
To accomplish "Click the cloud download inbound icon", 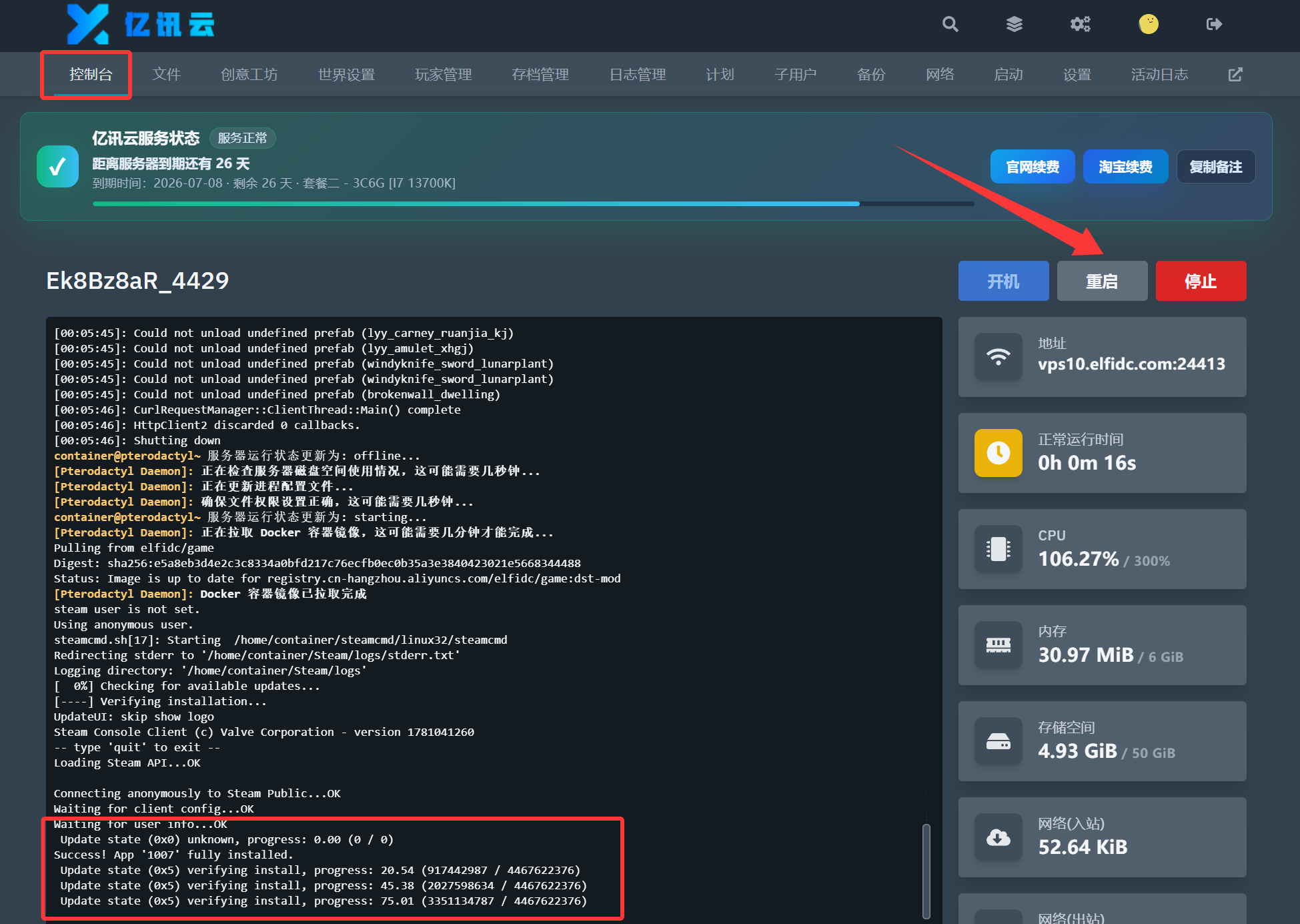I will click(x=998, y=837).
